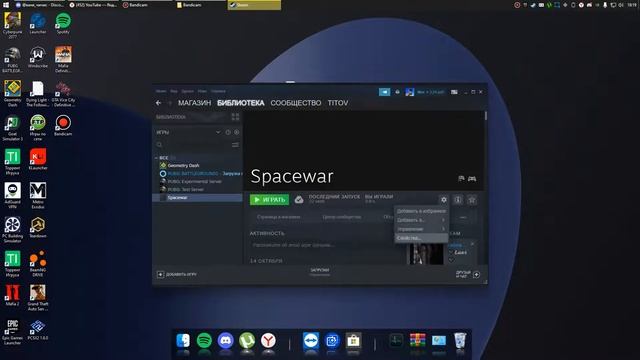
Task: Open KLauncher desktop shortcut
Action: click(x=38, y=159)
